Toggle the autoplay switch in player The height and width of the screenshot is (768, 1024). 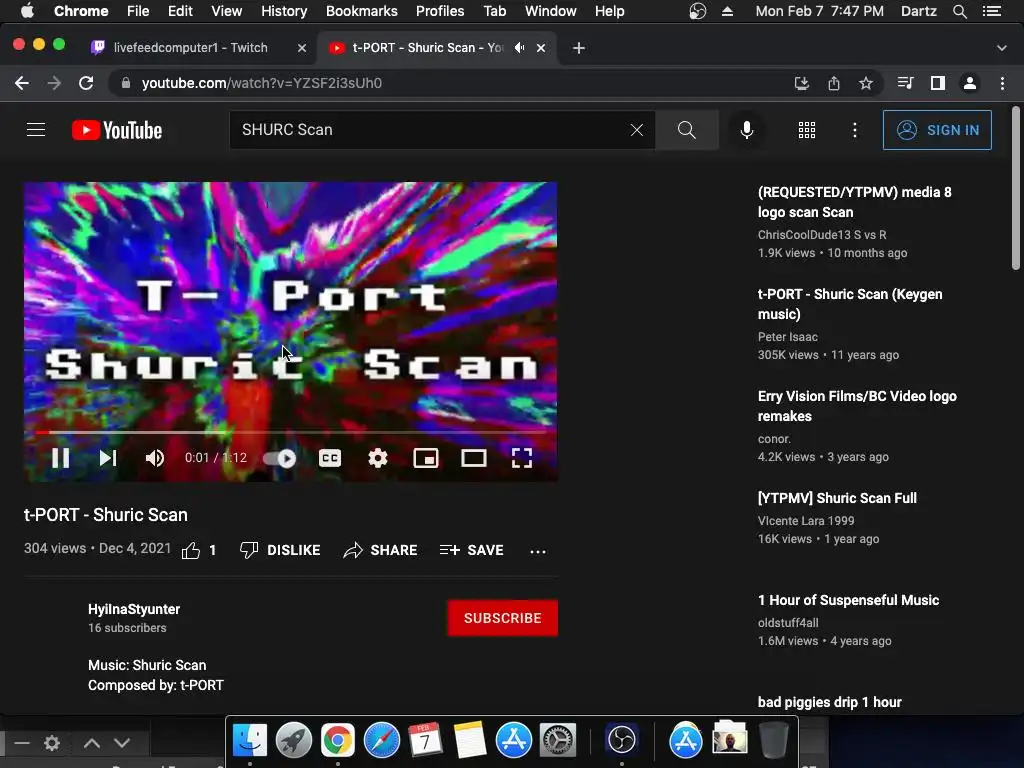[280, 458]
